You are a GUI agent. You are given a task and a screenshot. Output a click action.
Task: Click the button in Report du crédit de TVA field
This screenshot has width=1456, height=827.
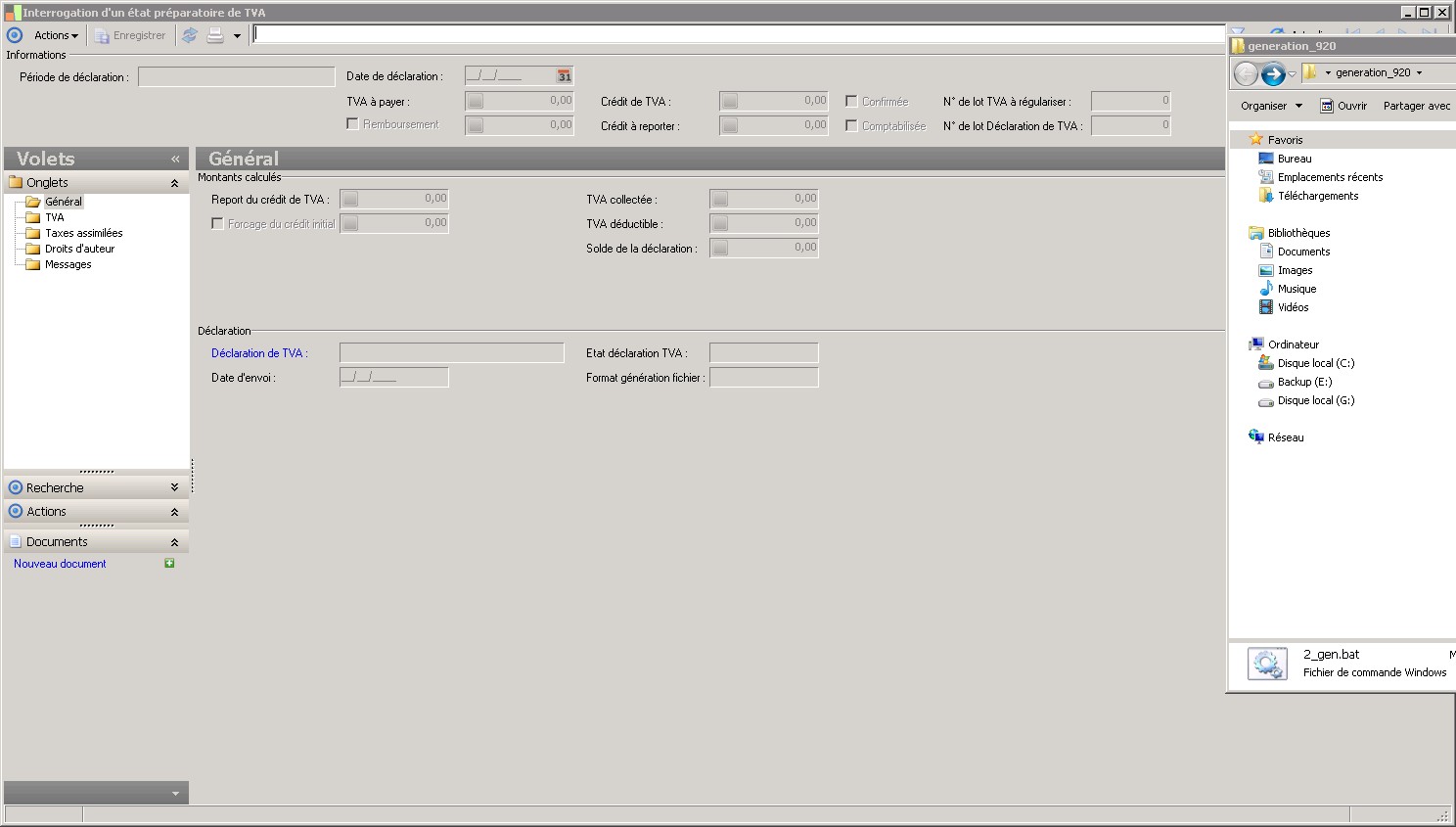(x=349, y=199)
